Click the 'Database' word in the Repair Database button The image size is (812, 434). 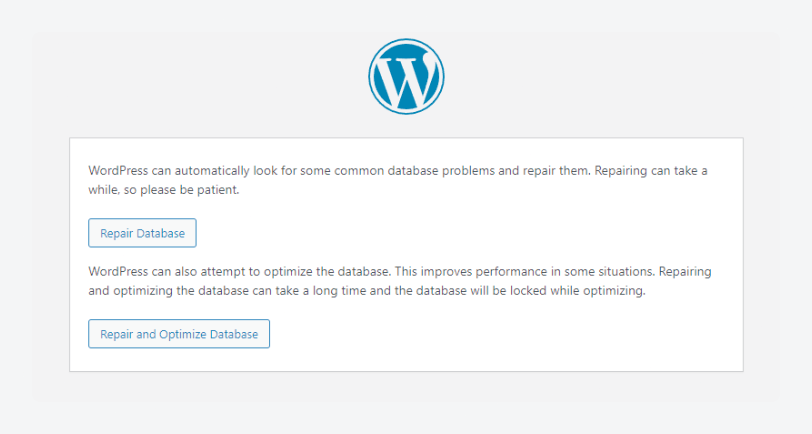161,234
